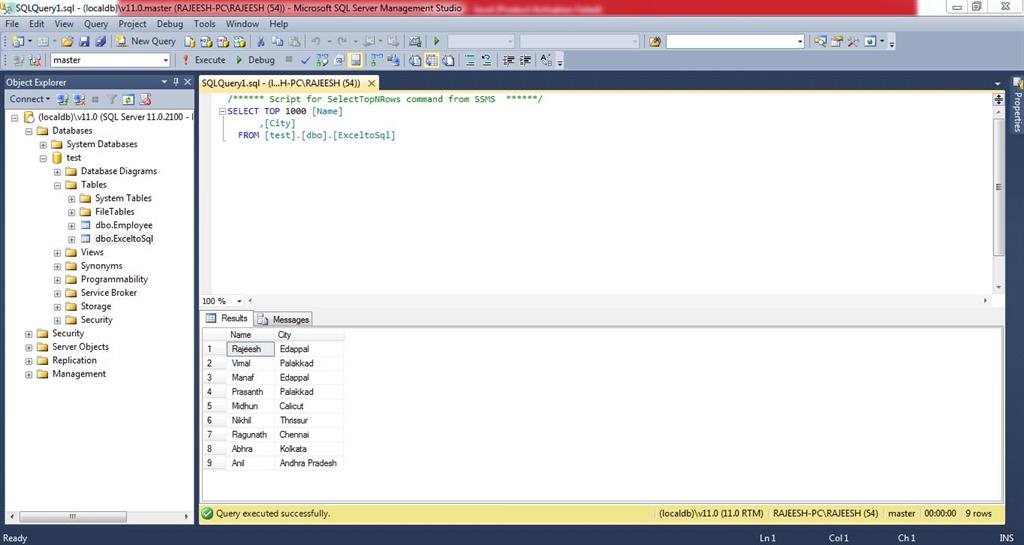The image size is (1024, 545).
Task: Click the Cut scissors icon
Action: (261, 42)
